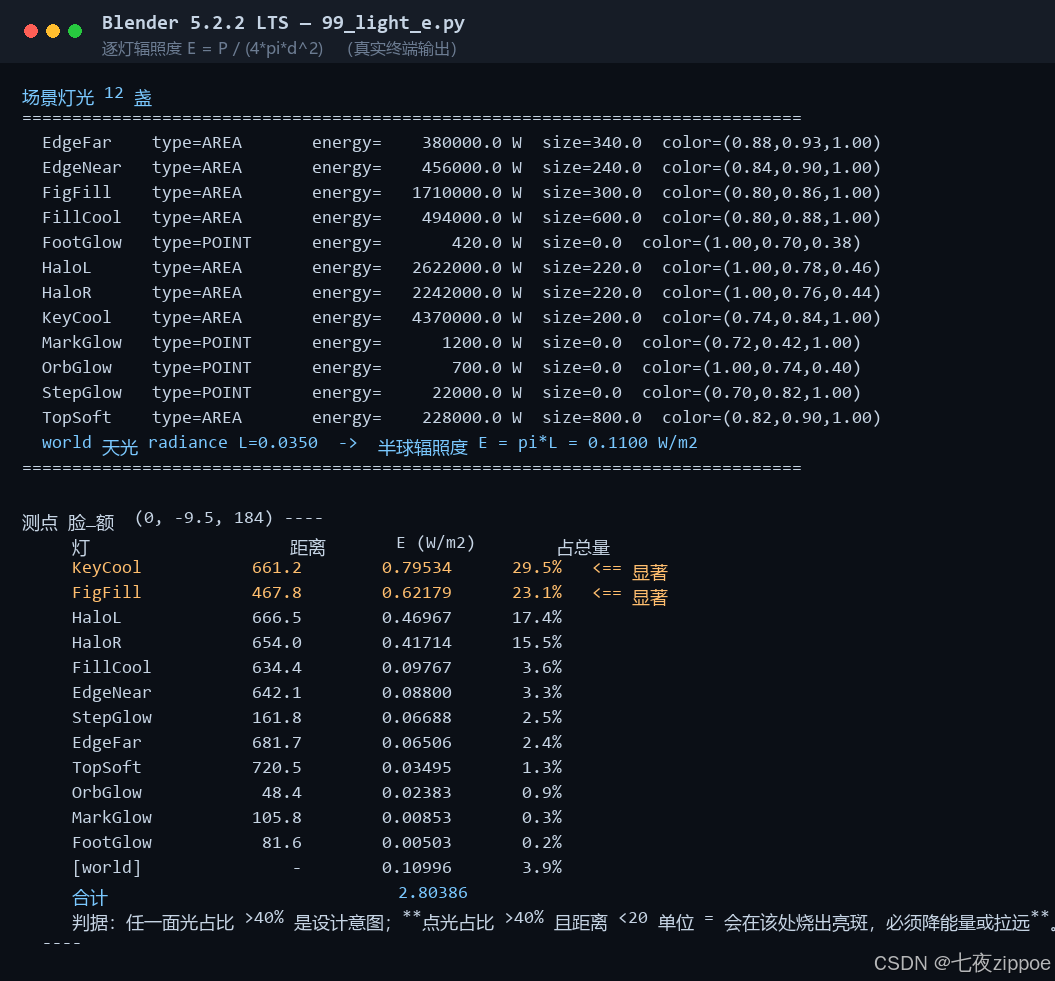Click FillCool distance 634.4

pyautogui.click(x=277, y=667)
